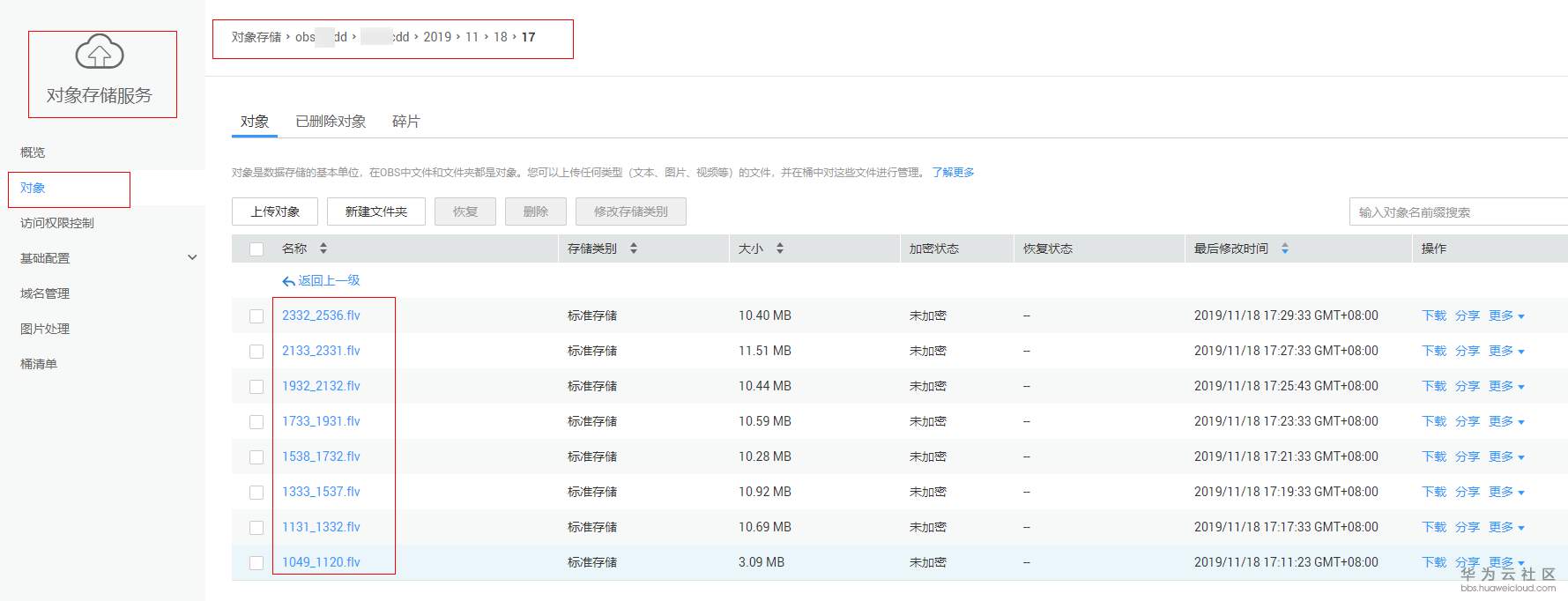The height and width of the screenshot is (601, 1568).
Task: Open file 2332_2536.flv
Action: pyautogui.click(x=321, y=315)
